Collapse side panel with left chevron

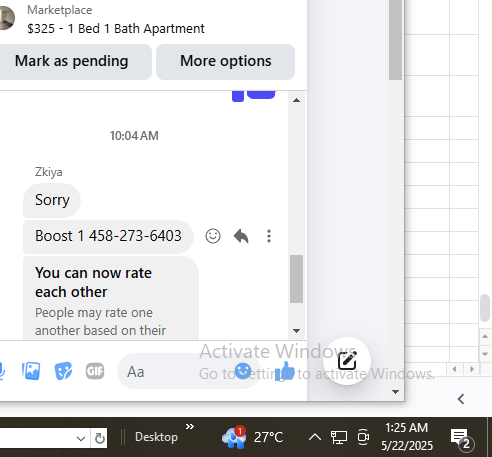pyautogui.click(x=461, y=399)
